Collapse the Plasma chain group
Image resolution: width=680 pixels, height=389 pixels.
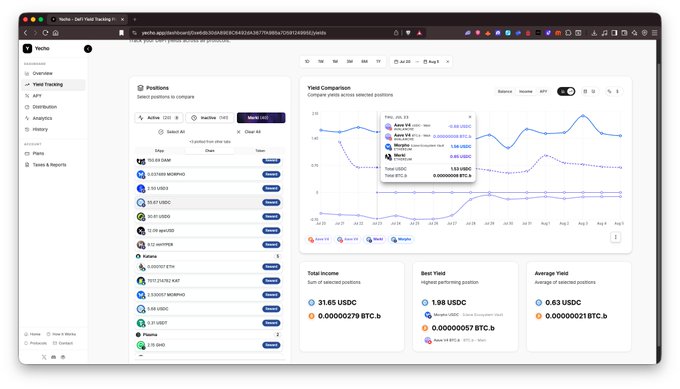coord(209,334)
